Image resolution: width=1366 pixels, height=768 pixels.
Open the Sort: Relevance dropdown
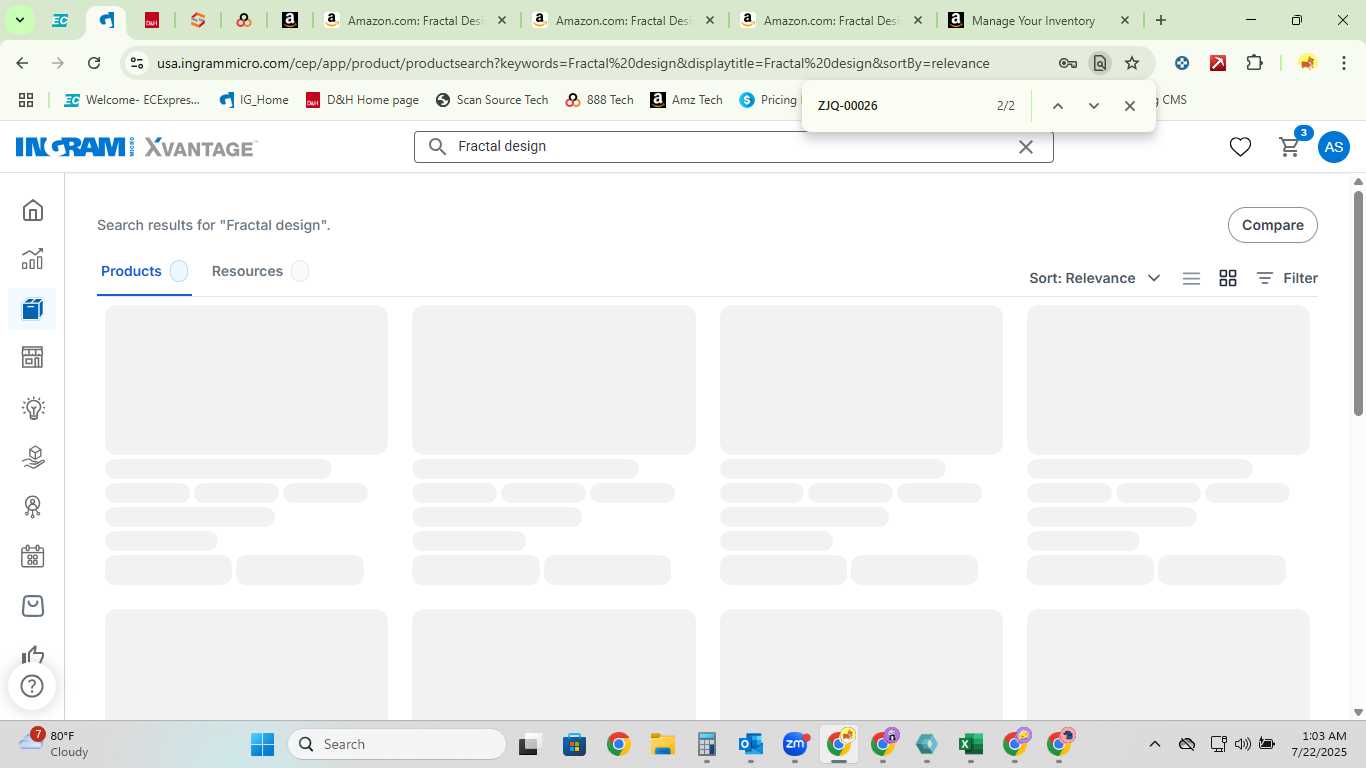pyautogui.click(x=1095, y=278)
